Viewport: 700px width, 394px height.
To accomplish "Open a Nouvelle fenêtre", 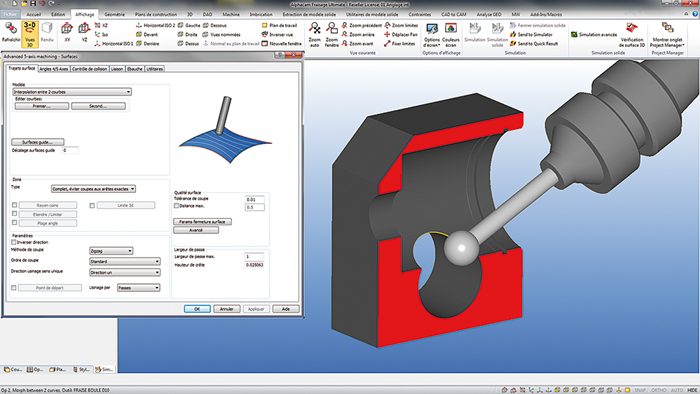I will click(x=281, y=44).
